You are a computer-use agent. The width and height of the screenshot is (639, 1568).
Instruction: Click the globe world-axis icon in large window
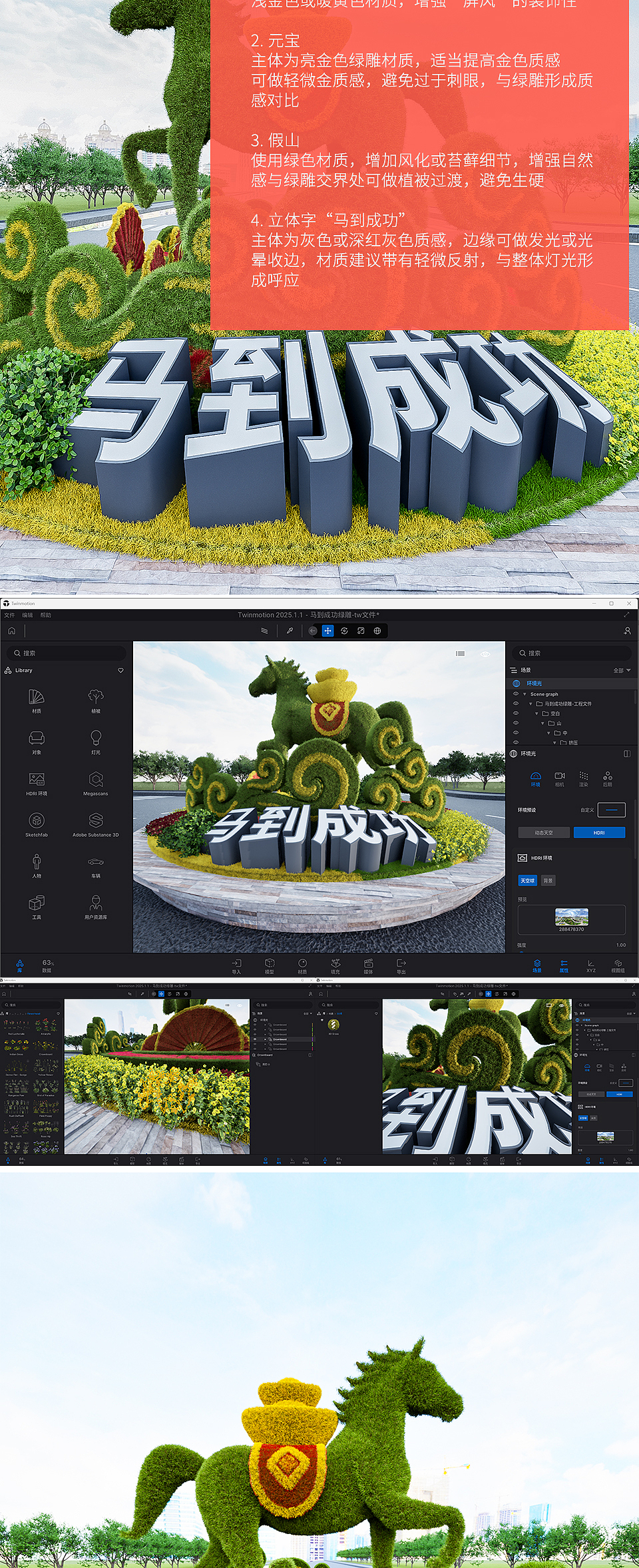point(377,631)
